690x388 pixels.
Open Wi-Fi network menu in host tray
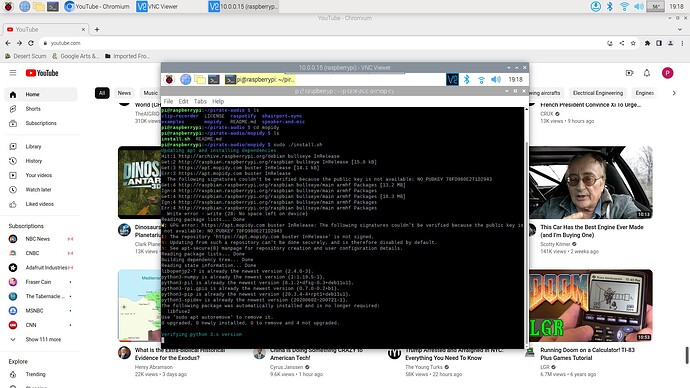(624, 6)
